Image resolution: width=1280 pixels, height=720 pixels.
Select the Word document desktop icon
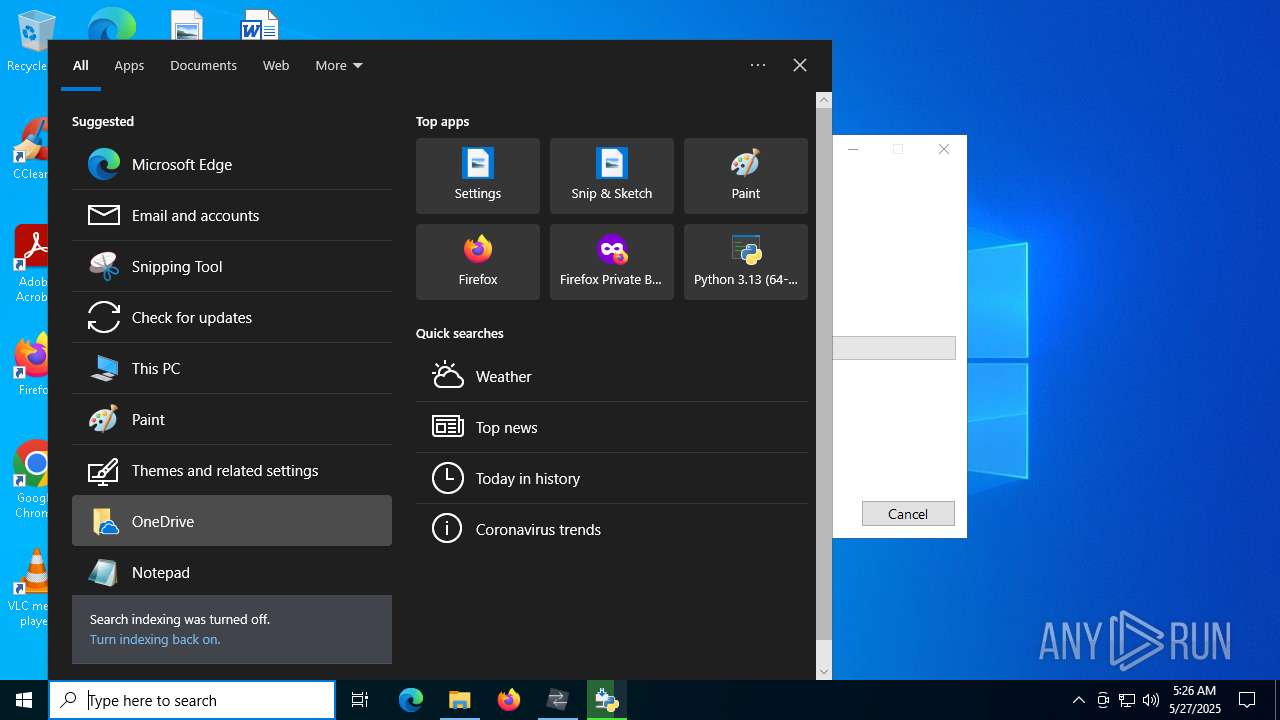click(259, 25)
